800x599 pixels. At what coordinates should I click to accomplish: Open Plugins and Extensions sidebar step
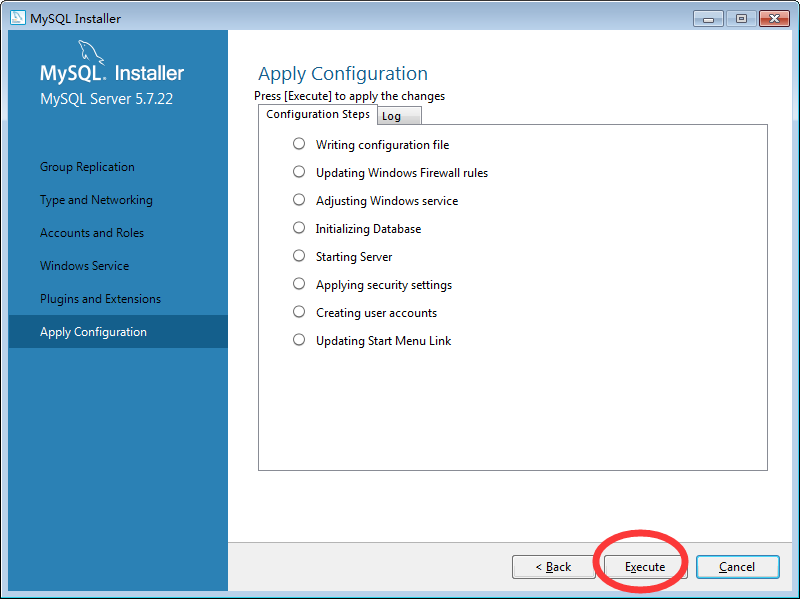(101, 299)
